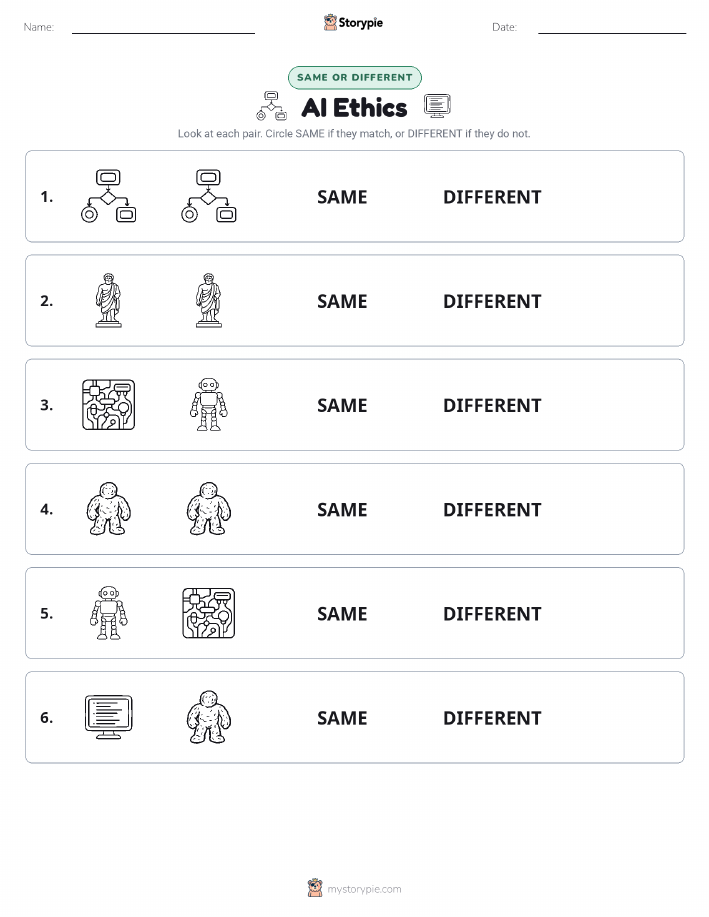Click the computer monitor icon right of the AI Ethics title
The image size is (709, 917).
[438, 106]
